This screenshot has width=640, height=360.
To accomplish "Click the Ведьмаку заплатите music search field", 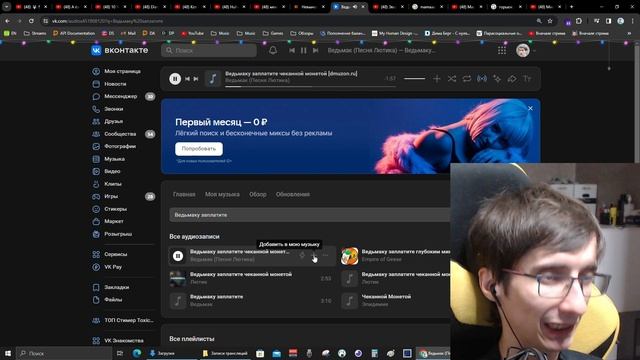I will point(310,215).
